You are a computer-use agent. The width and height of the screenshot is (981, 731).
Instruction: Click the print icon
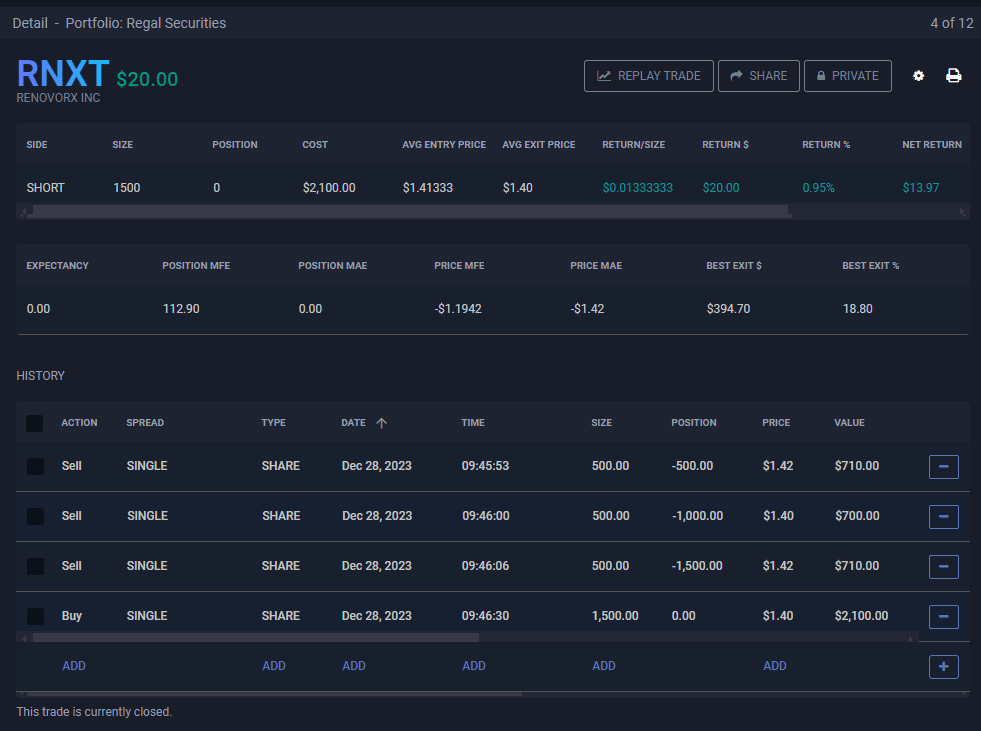click(x=954, y=76)
